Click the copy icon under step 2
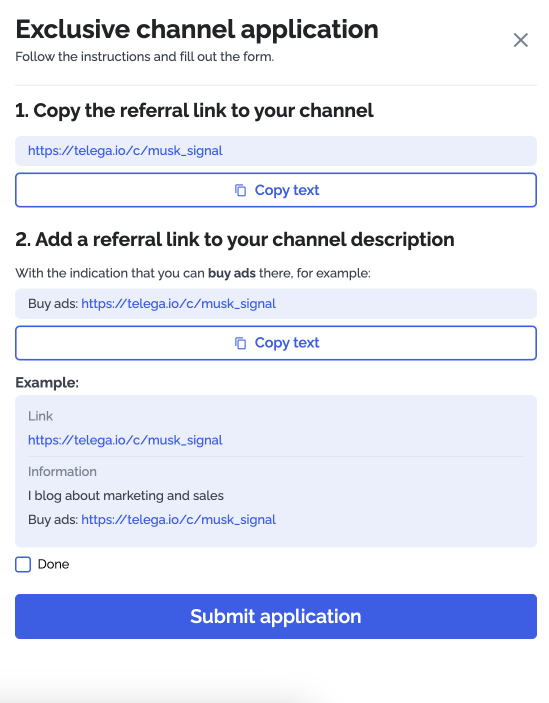This screenshot has height=703, width=549. coord(241,343)
